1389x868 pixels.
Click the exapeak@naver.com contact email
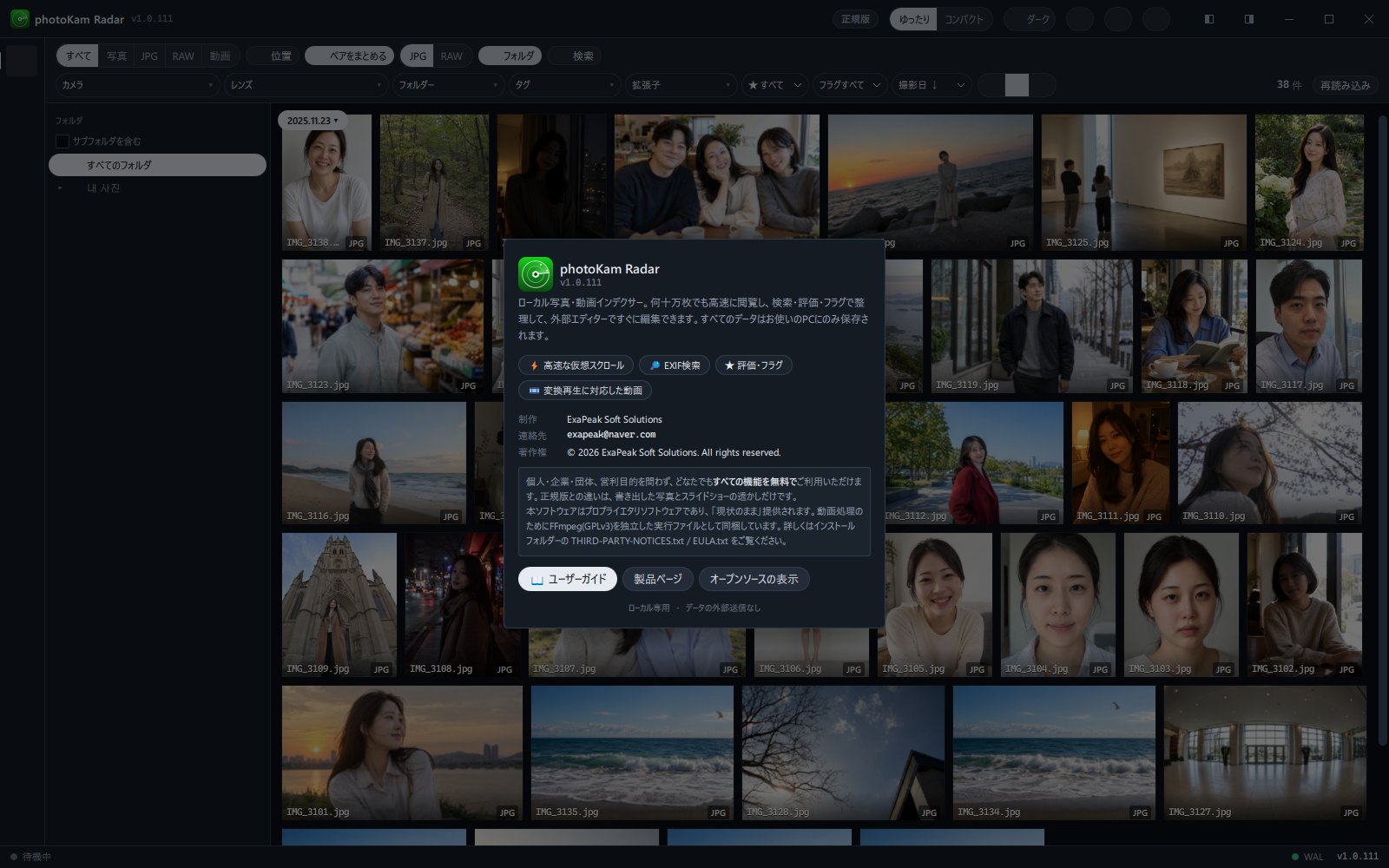(x=611, y=435)
